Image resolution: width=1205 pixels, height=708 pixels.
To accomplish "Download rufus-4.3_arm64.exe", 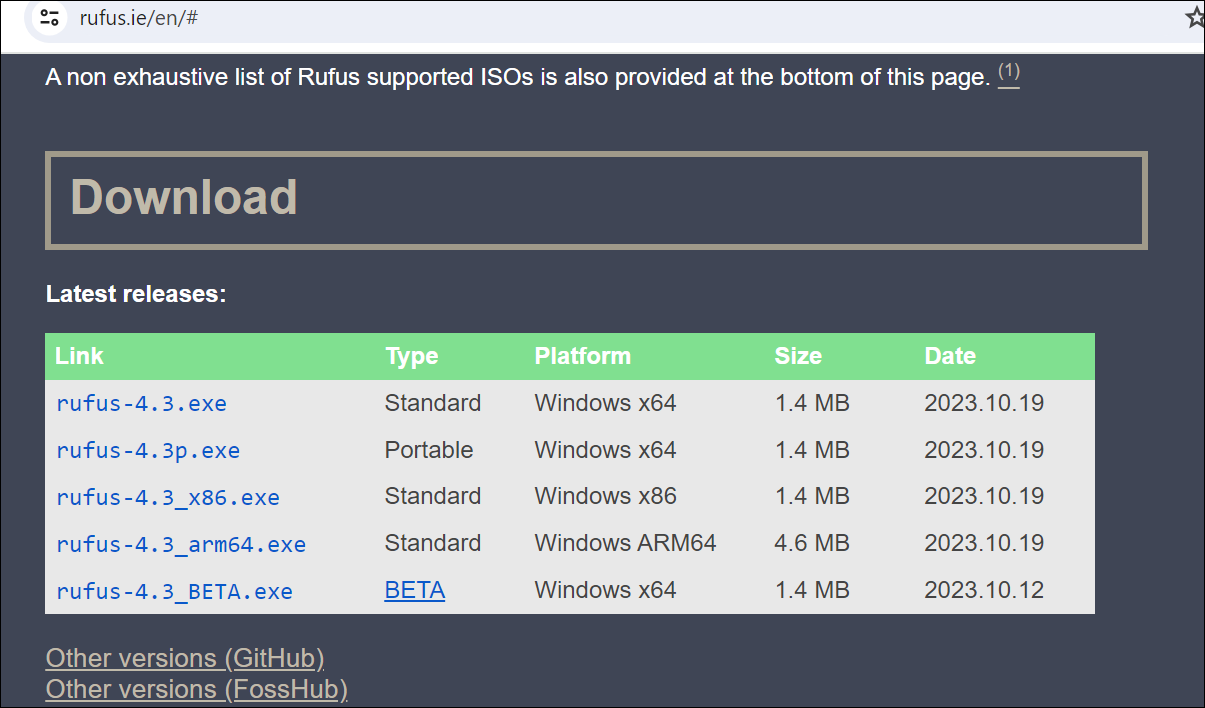I will (181, 544).
